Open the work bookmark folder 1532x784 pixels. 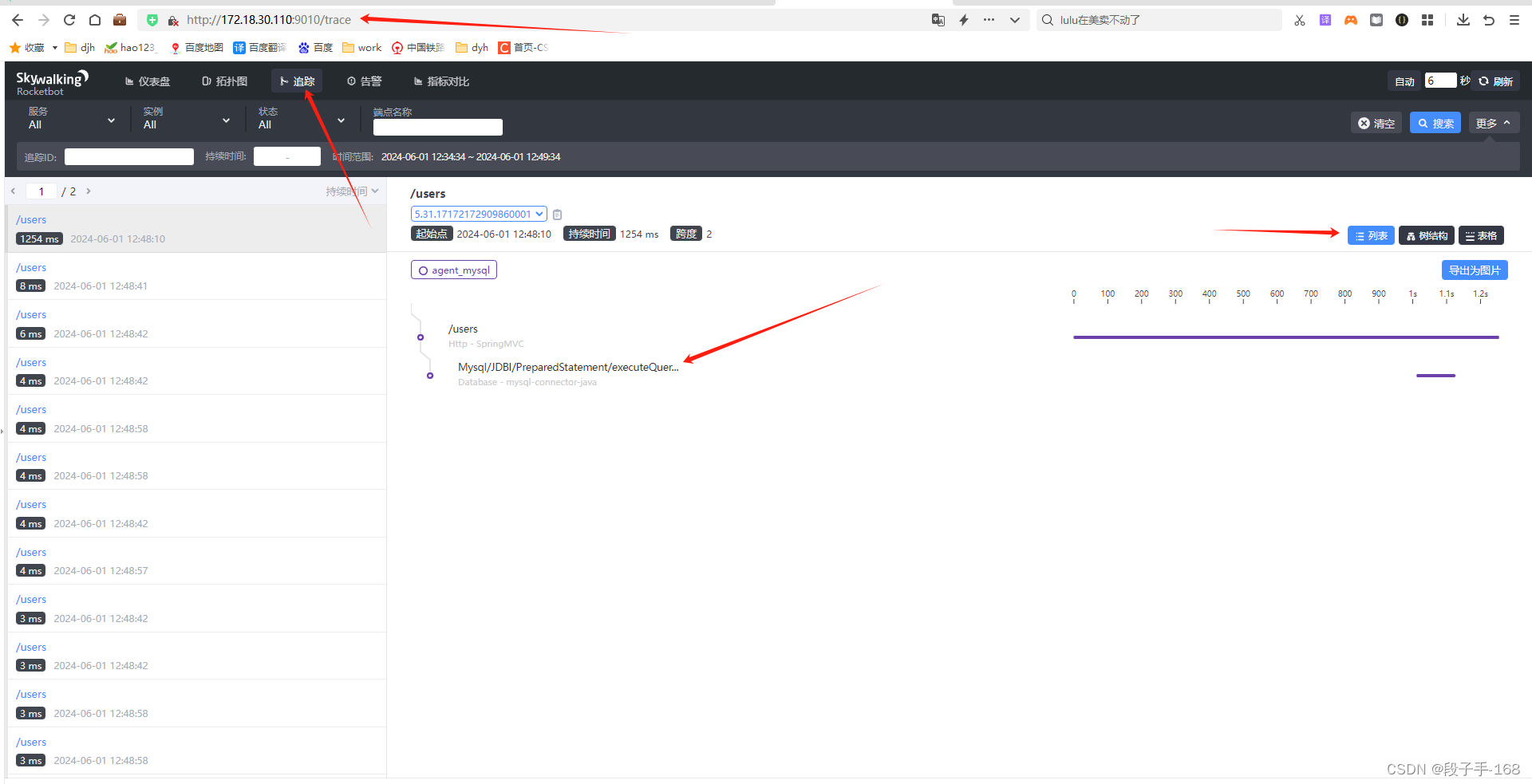pos(362,48)
